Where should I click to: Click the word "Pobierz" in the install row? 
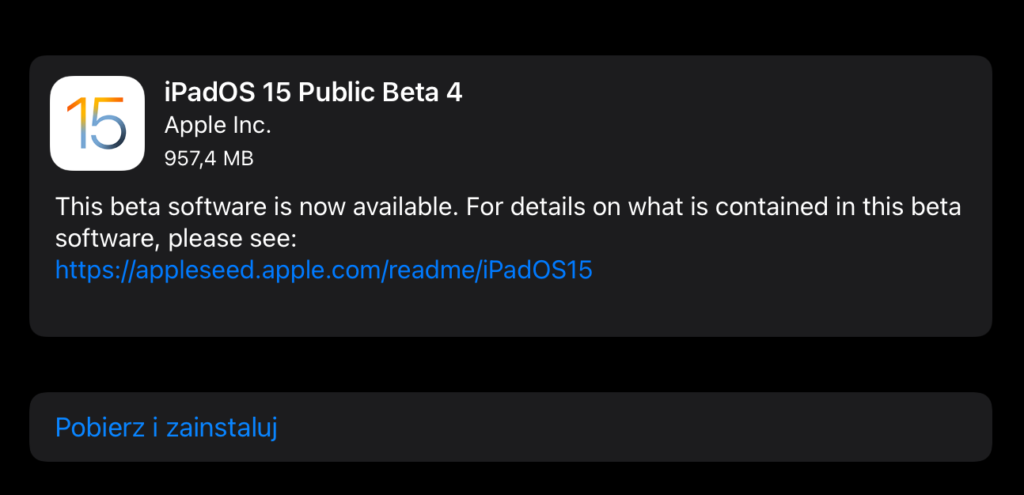click(98, 427)
